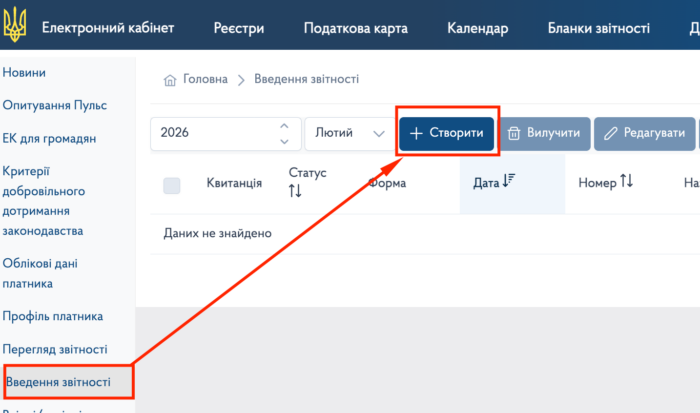Click the Ukrainian trident emblem logo
This screenshot has height=413, width=700.
14,27
